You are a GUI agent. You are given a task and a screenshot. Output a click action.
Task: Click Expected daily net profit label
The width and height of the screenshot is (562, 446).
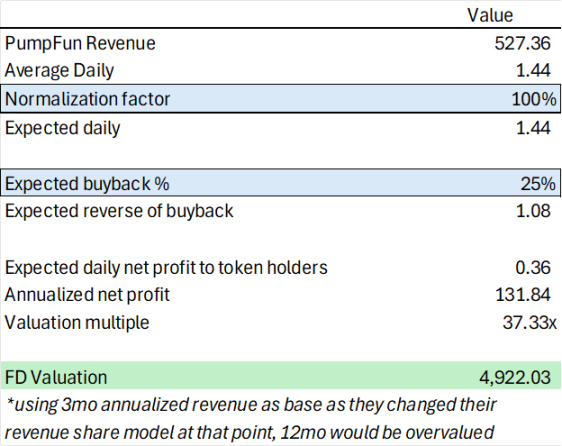click(166, 268)
